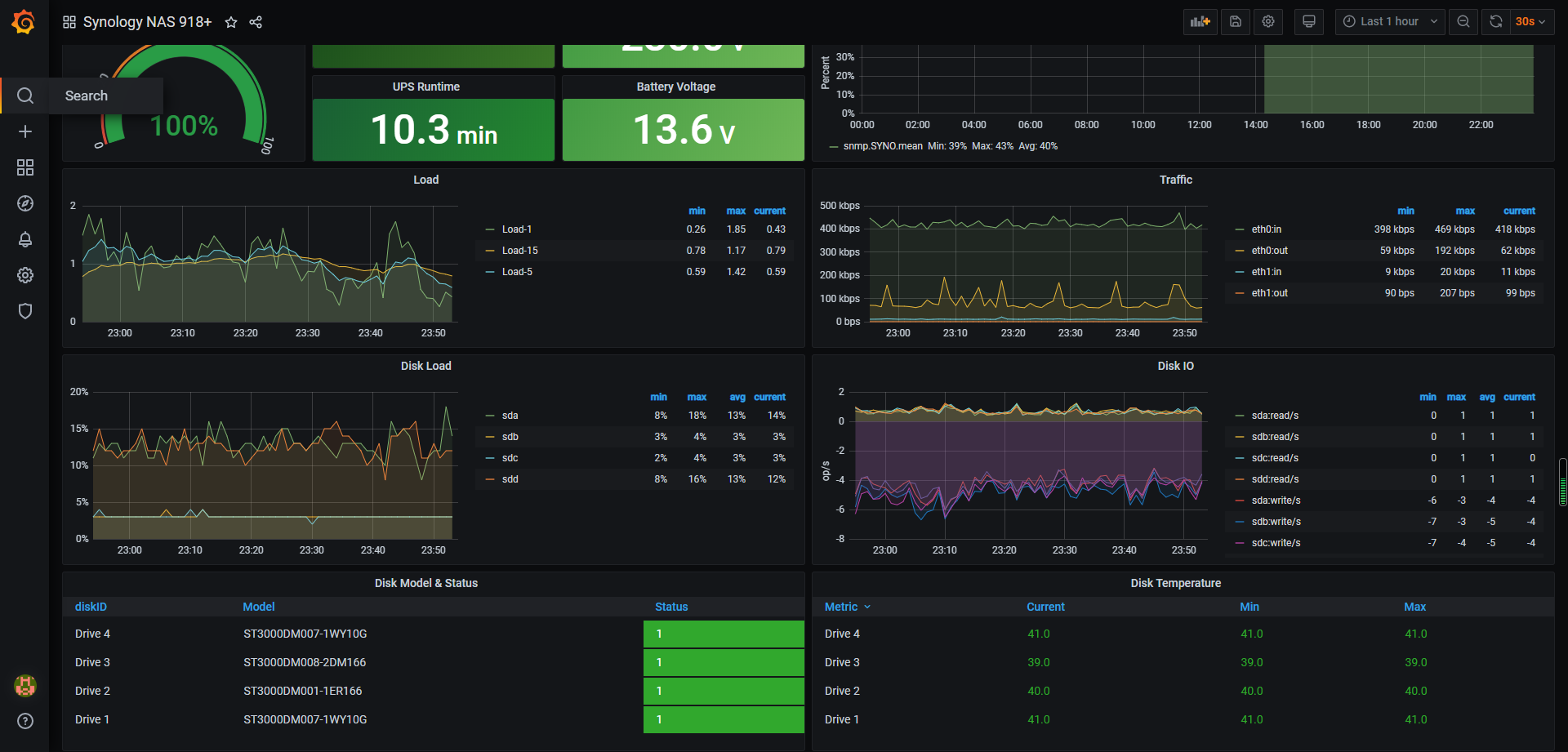Open Disk Model & Status panel menu
This screenshot has width=1568, height=752.
[425, 583]
